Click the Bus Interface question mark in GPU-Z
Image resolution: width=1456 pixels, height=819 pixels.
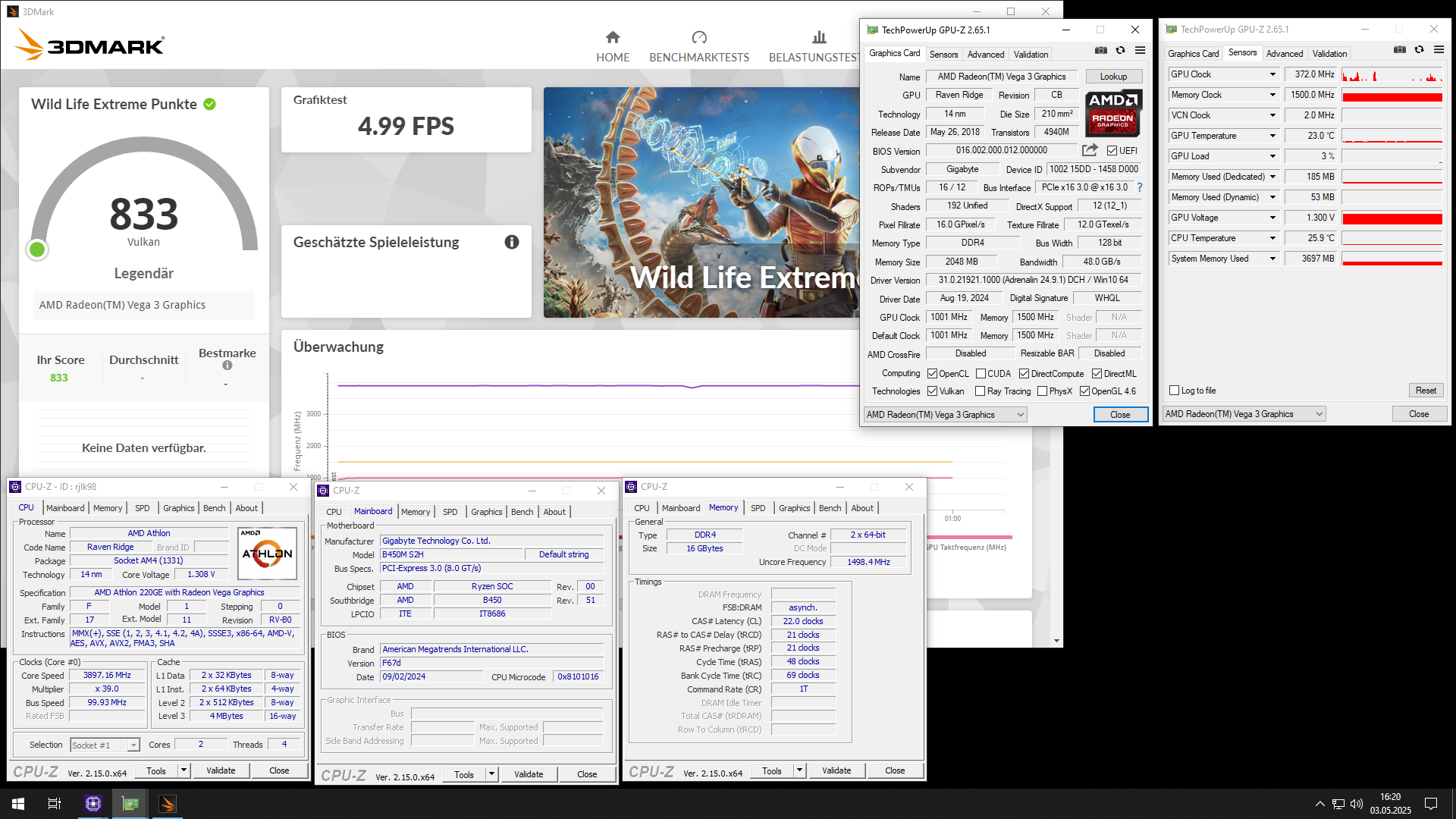point(1139,187)
